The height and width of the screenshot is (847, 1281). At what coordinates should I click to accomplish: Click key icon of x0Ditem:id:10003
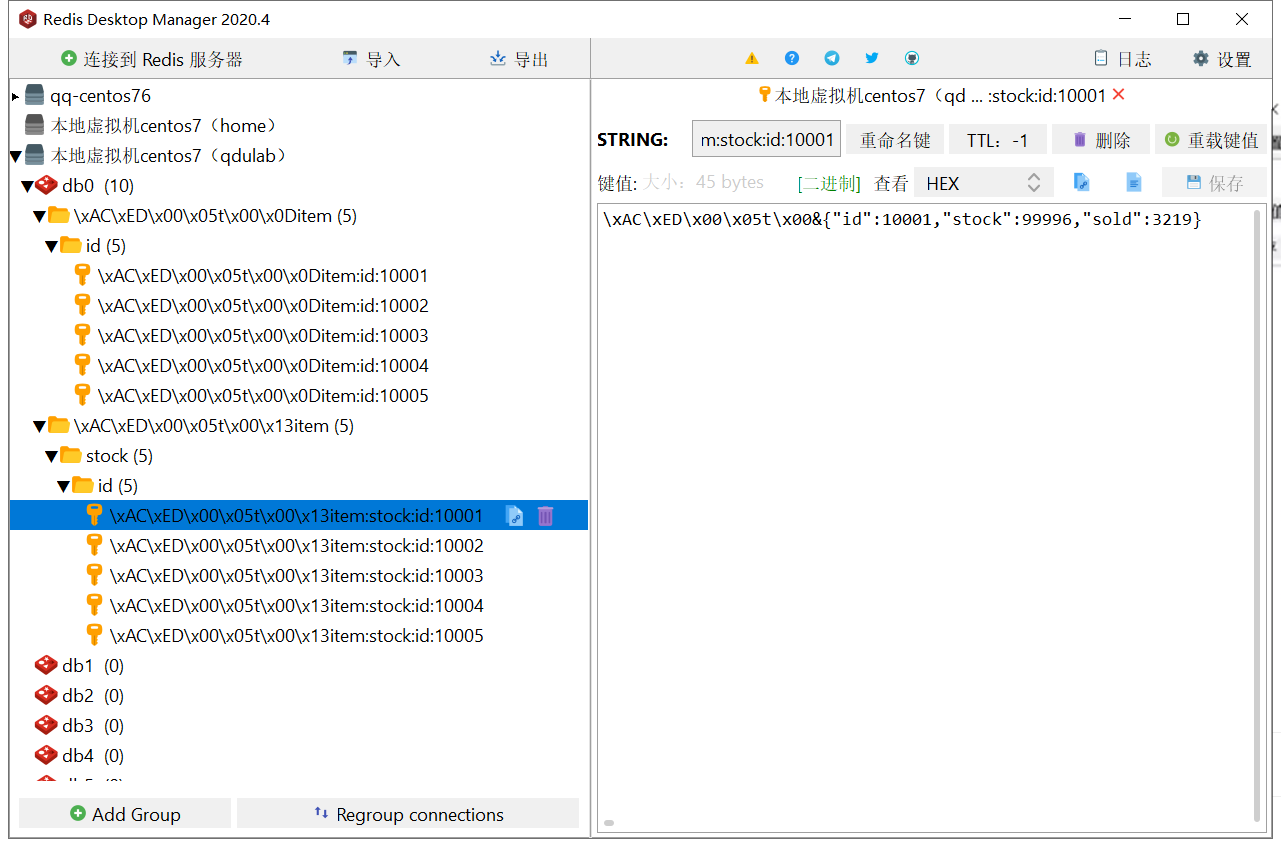tap(83, 335)
